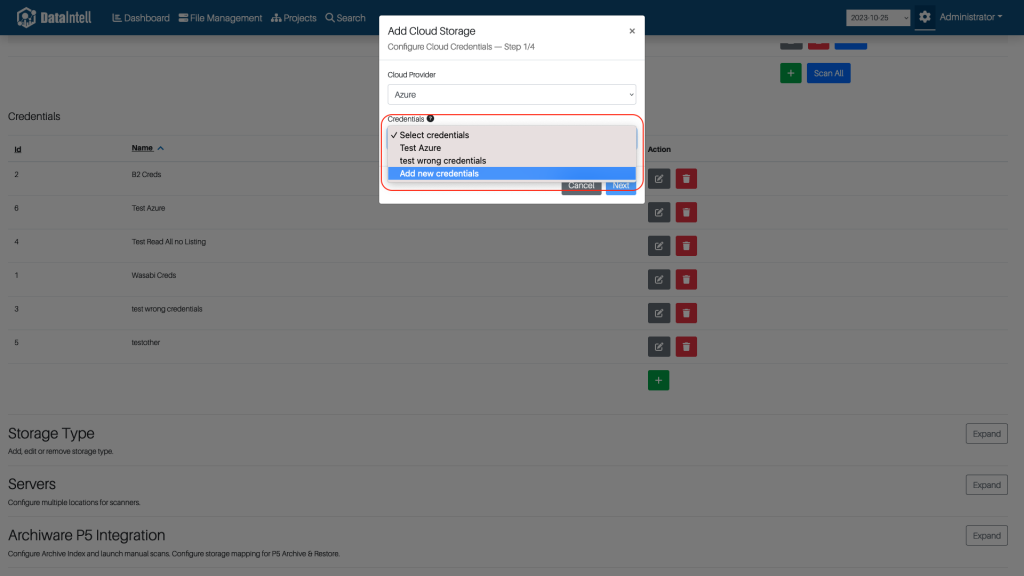
Task: Open the Cloud Provider Azure dropdown
Action: point(511,95)
